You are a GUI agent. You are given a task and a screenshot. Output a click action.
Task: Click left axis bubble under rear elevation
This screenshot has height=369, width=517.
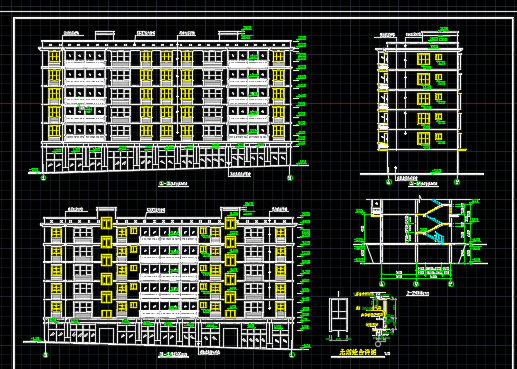point(46,355)
